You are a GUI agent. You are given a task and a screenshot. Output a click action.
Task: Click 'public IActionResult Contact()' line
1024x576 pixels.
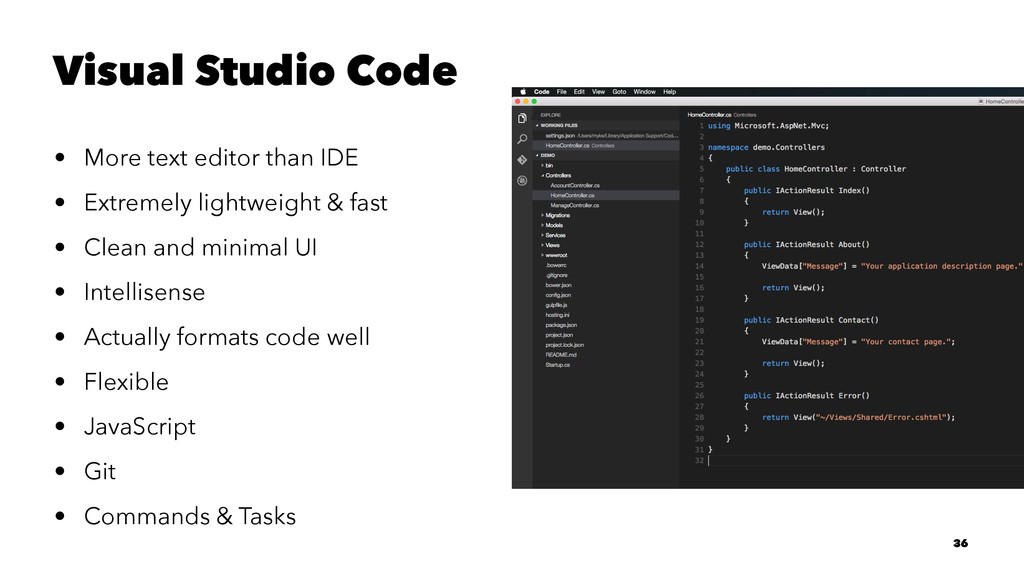pyautogui.click(x=811, y=320)
